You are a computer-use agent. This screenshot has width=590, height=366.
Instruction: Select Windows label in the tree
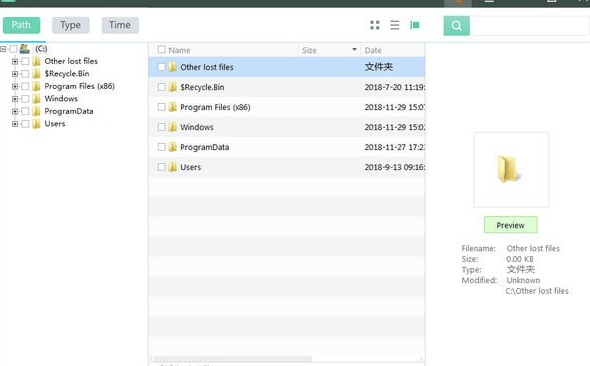[x=61, y=99]
